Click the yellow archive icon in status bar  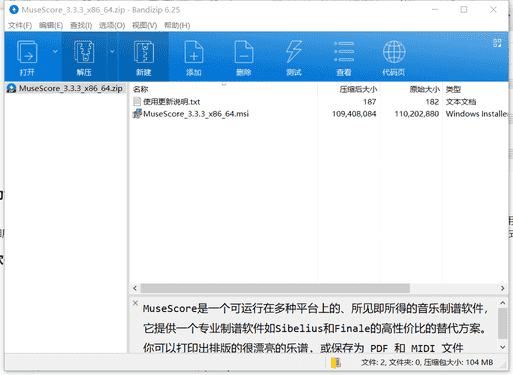tap(336, 363)
